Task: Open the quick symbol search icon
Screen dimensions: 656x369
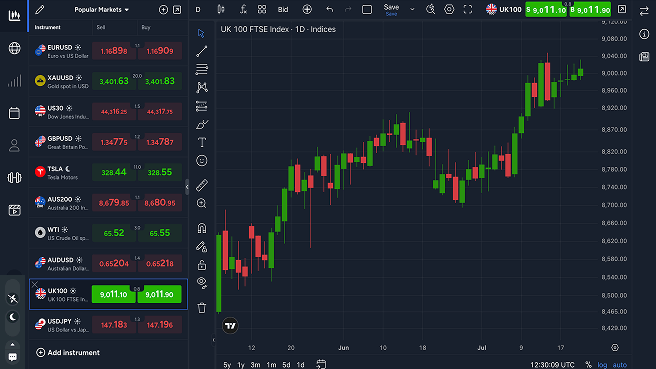Action: [430, 9]
